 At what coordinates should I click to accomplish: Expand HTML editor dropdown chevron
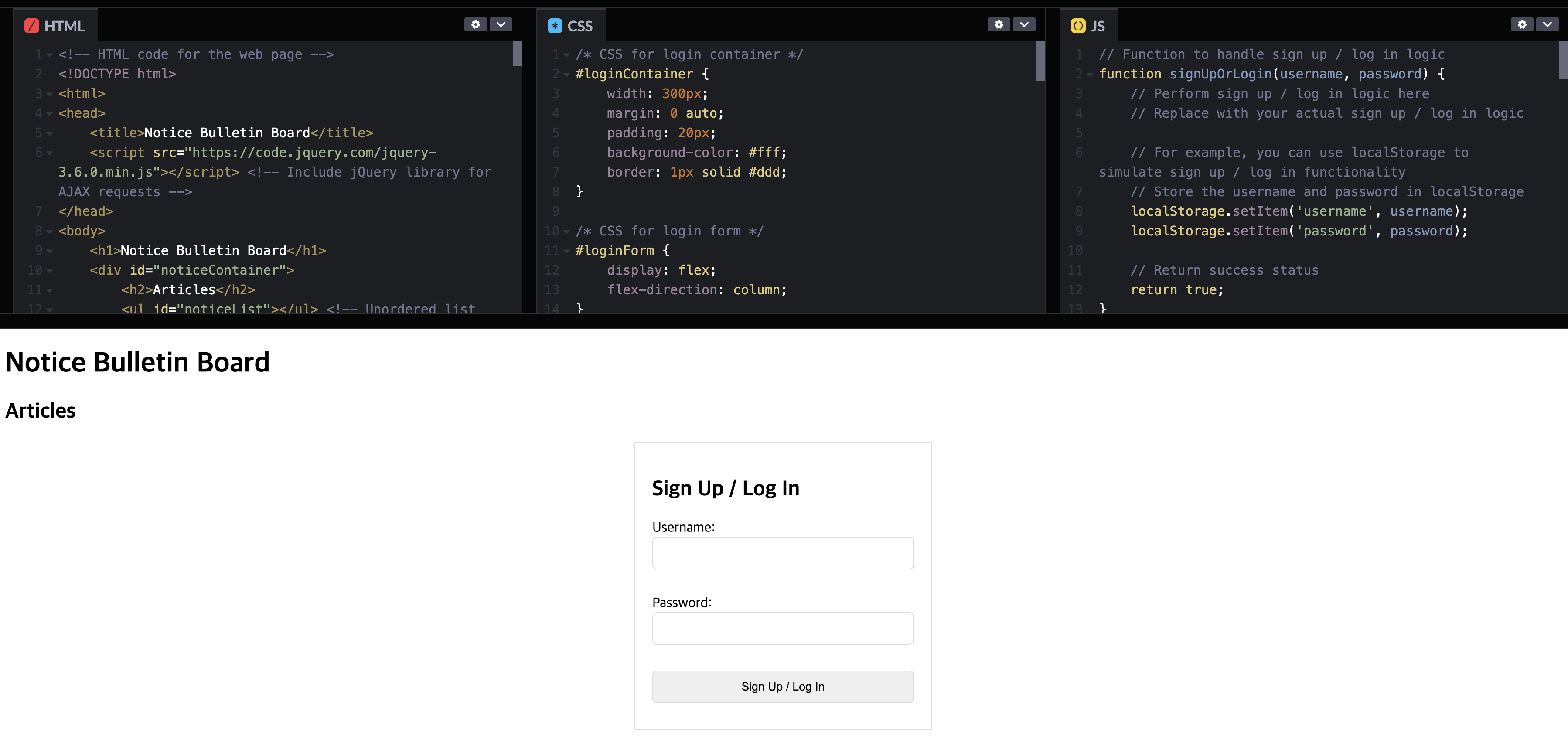pyautogui.click(x=500, y=24)
